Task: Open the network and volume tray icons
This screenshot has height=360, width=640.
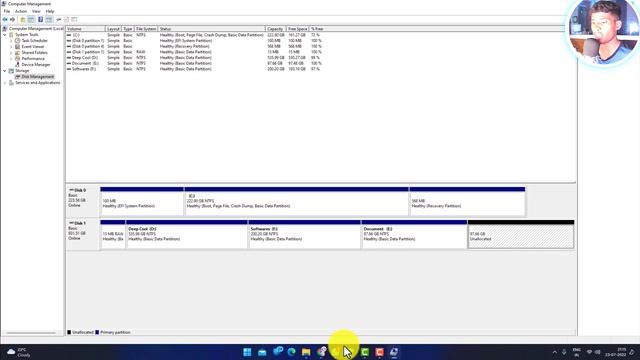Action: tap(593, 352)
